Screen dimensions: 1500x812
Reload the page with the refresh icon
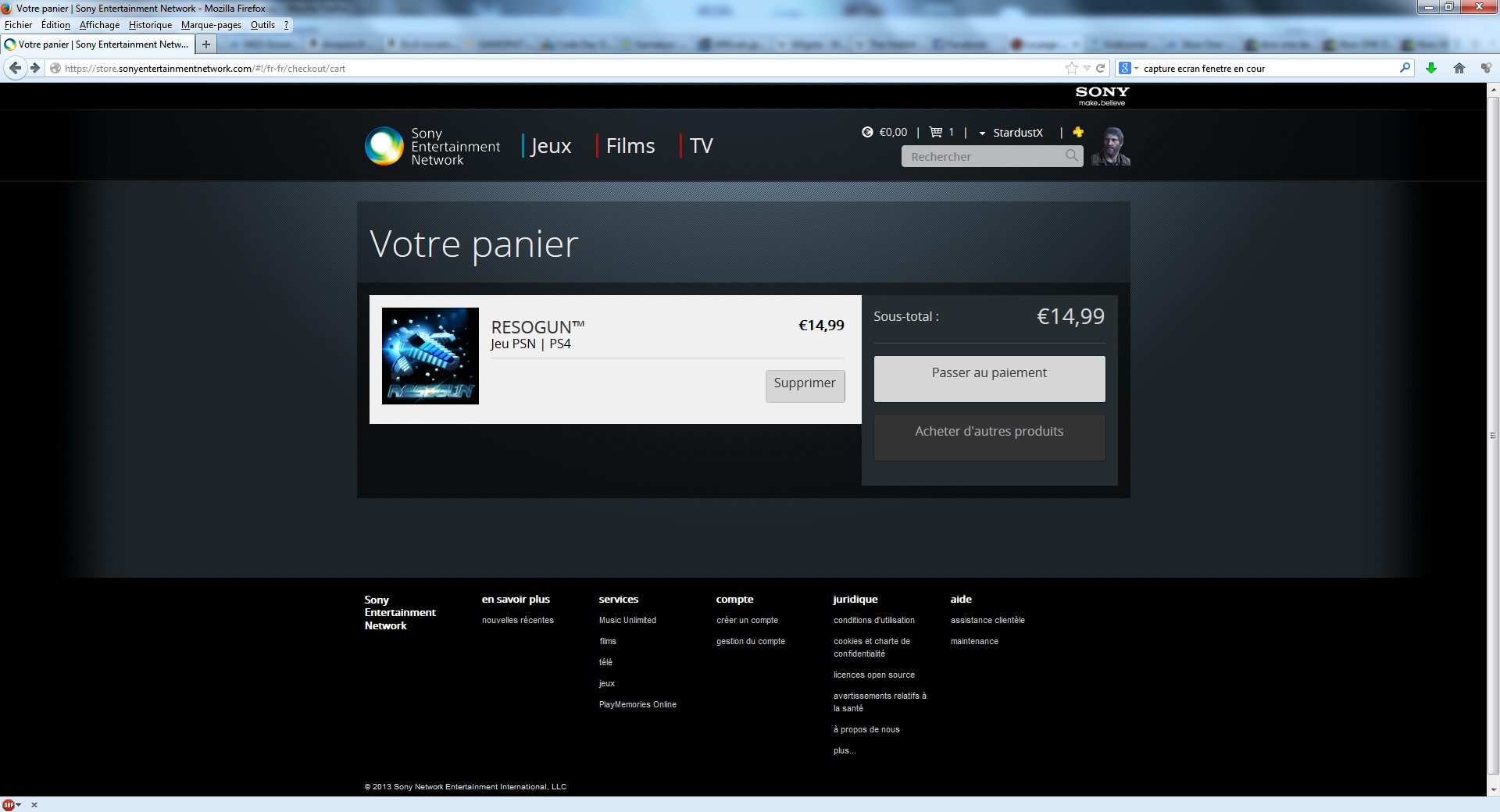(1100, 69)
